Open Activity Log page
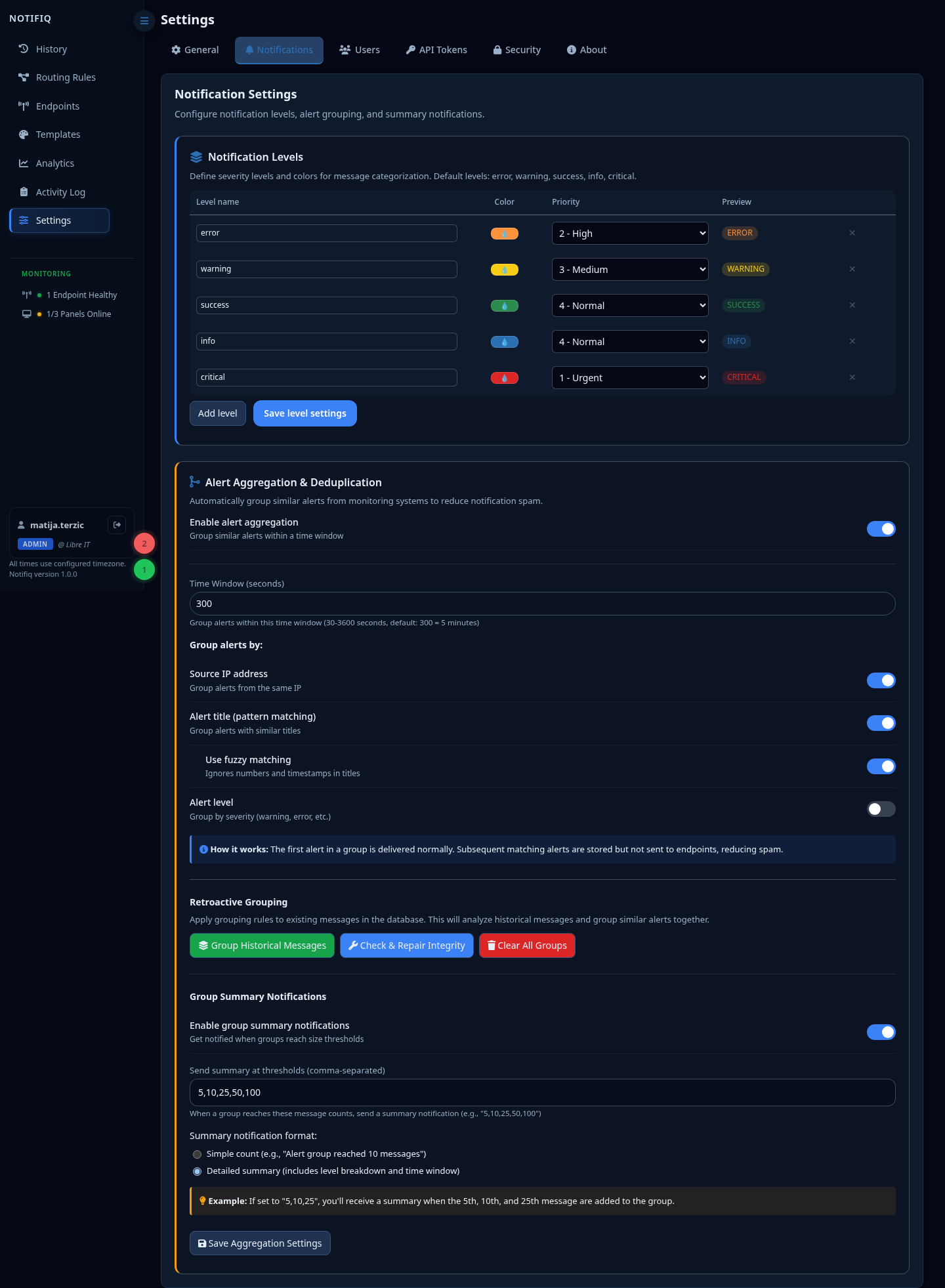This screenshot has height=1288, width=945. (x=59, y=192)
